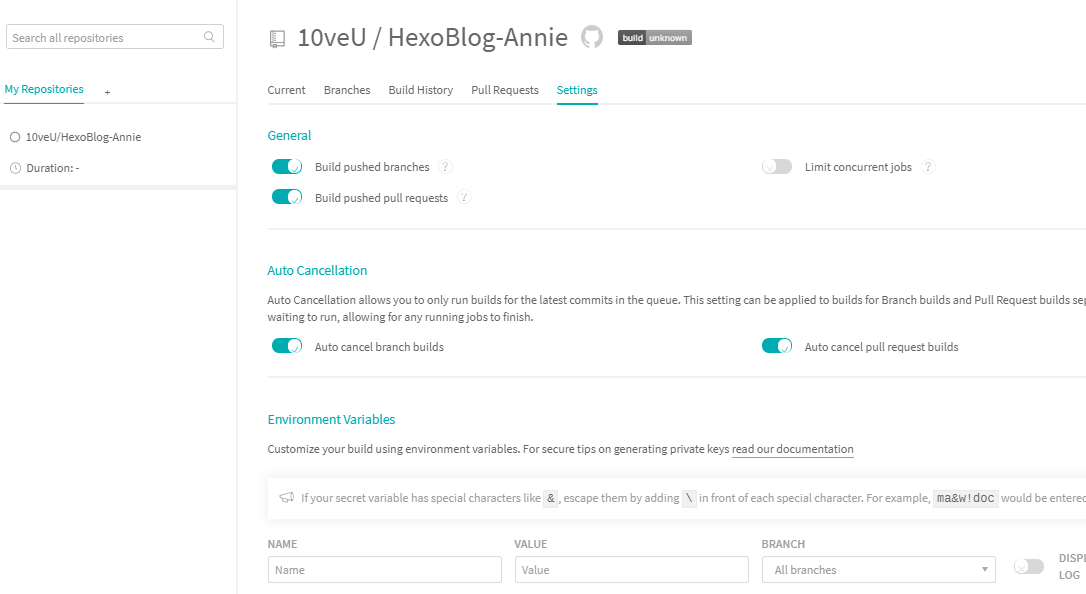Click help icon beside Build pushed pull requests
This screenshot has width=1086, height=594.
tap(464, 198)
